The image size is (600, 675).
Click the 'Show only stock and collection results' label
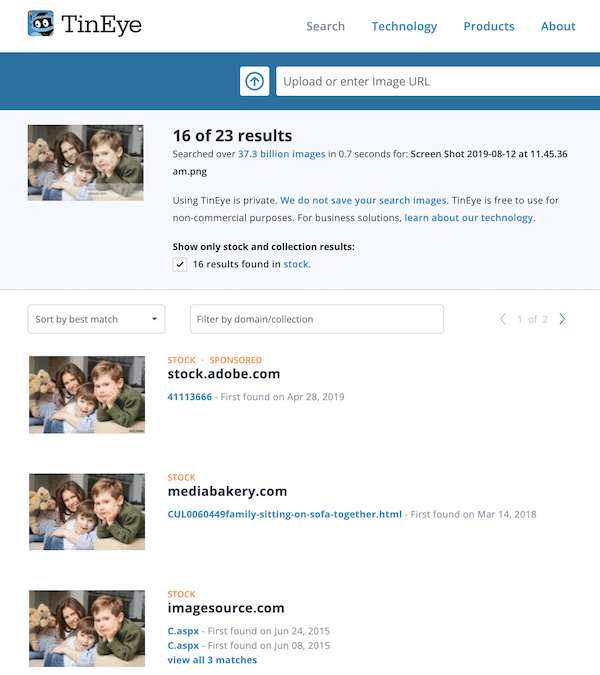(x=263, y=247)
